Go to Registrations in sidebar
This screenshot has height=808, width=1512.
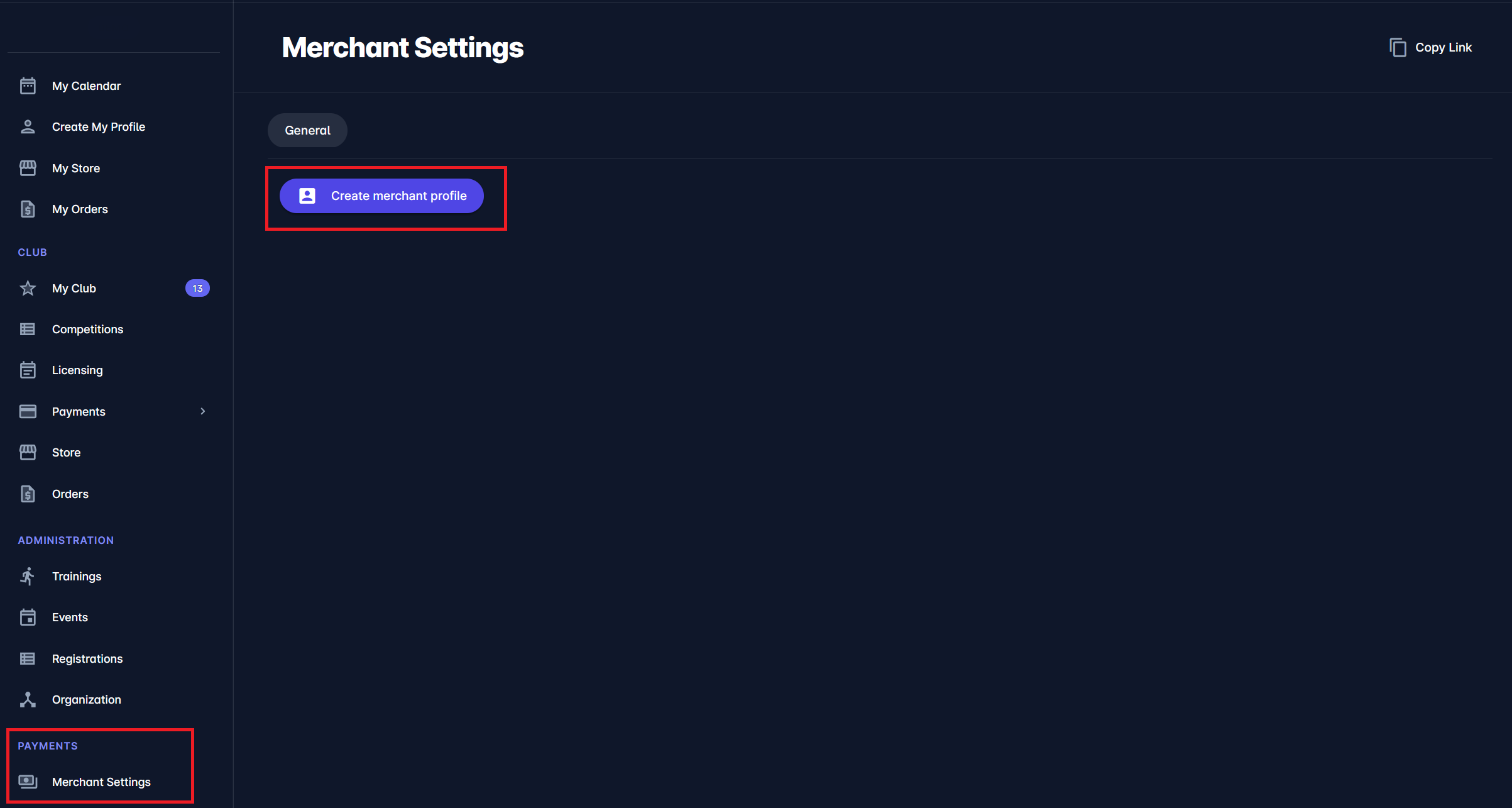point(87,658)
